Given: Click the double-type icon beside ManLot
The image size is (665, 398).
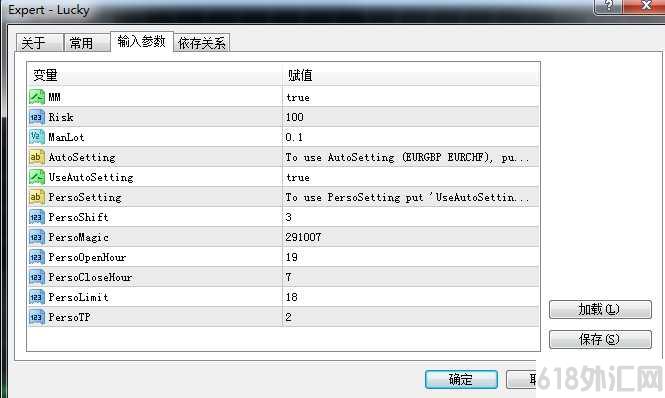Looking at the screenshot, I should 36,137.
